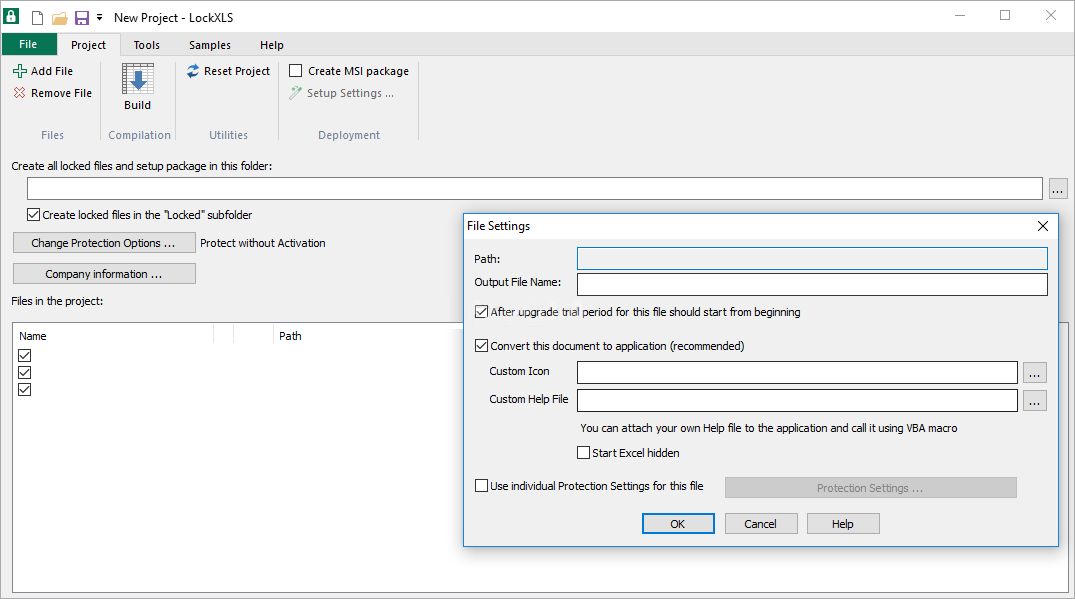Close the File Settings dialog
The width and height of the screenshot is (1075, 599).
(x=1043, y=226)
